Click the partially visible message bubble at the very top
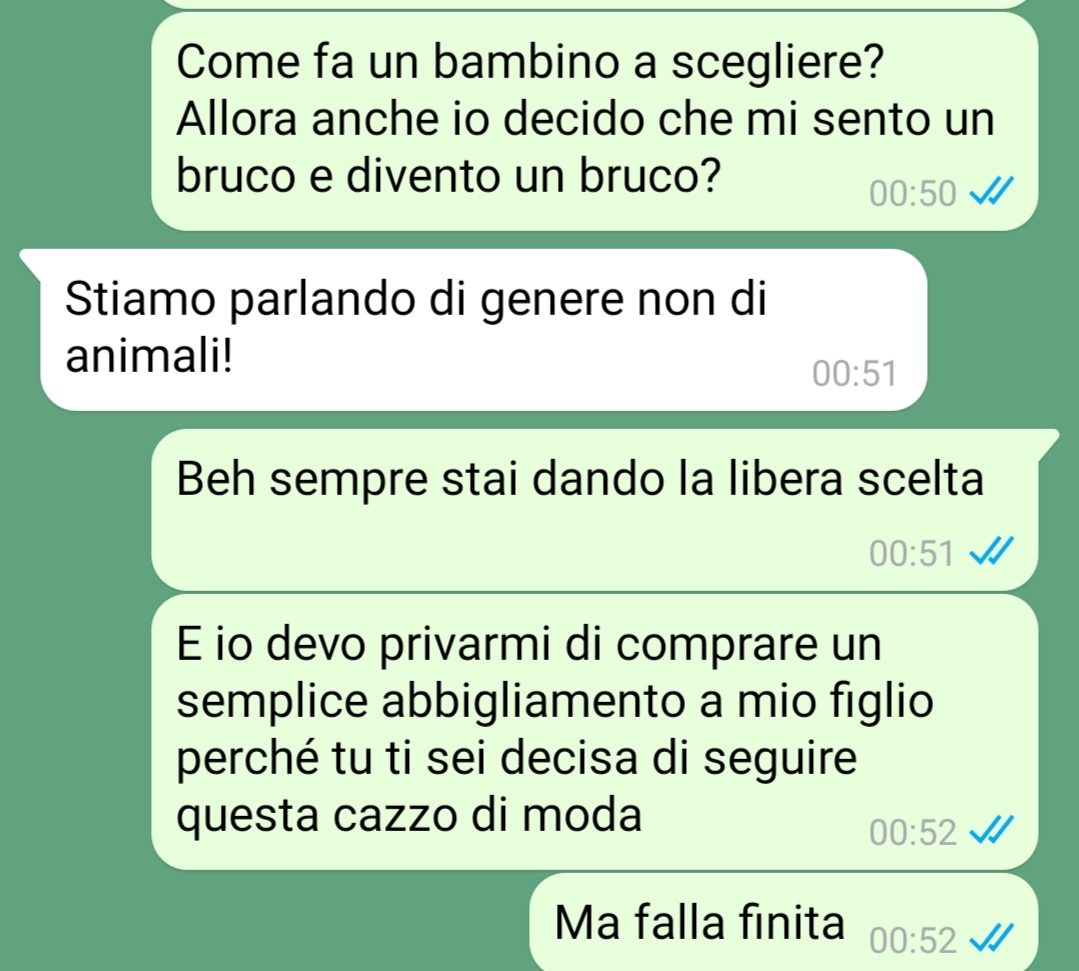 (595, 3)
